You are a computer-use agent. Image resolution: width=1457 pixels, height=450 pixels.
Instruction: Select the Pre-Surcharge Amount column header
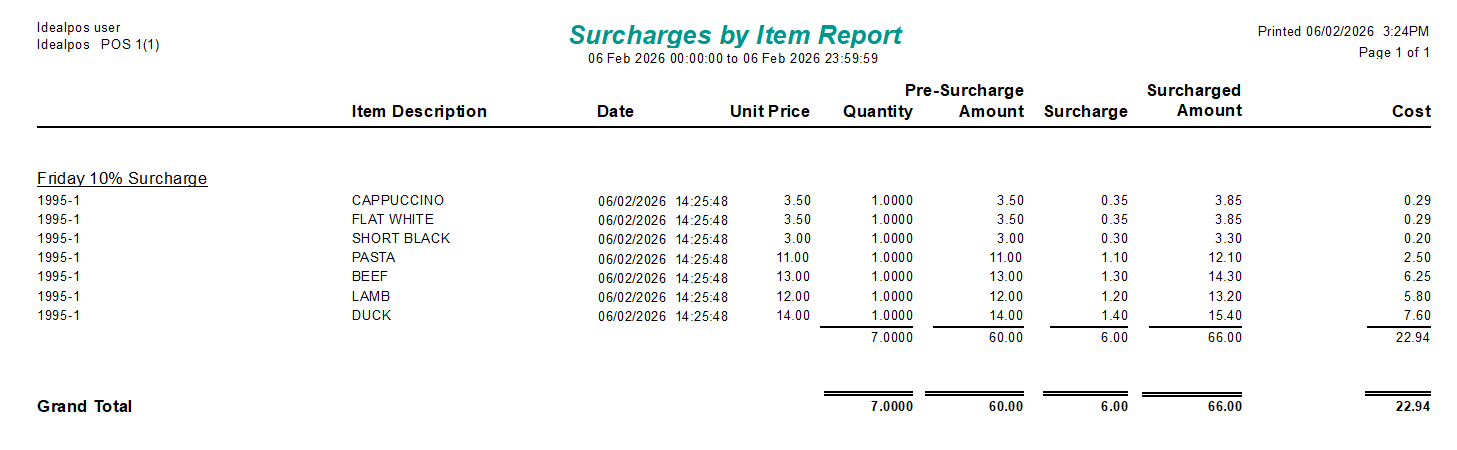click(964, 101)
